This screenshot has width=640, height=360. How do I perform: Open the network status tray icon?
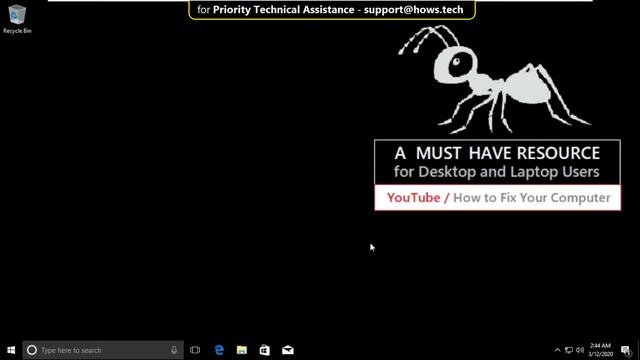point(569,350)
